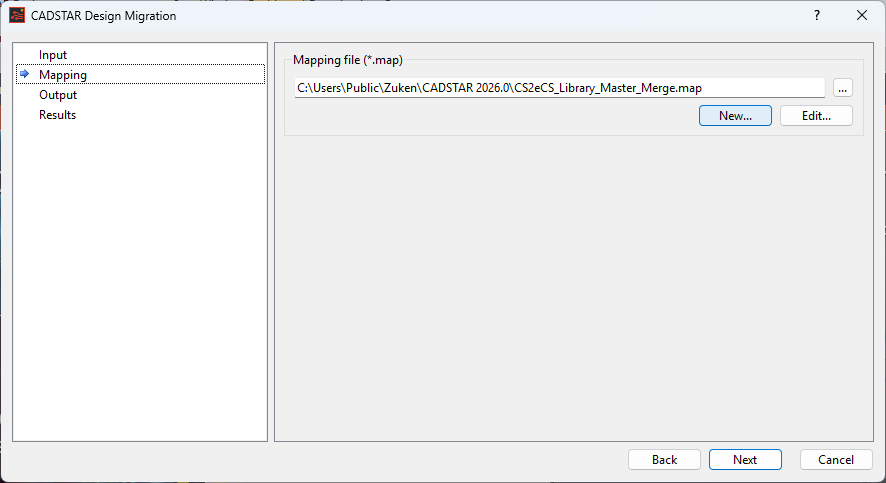This screenshot has height=483, width=886.
Task: Click the CADSTAR app icon in title bar
Action: (17, 15)
